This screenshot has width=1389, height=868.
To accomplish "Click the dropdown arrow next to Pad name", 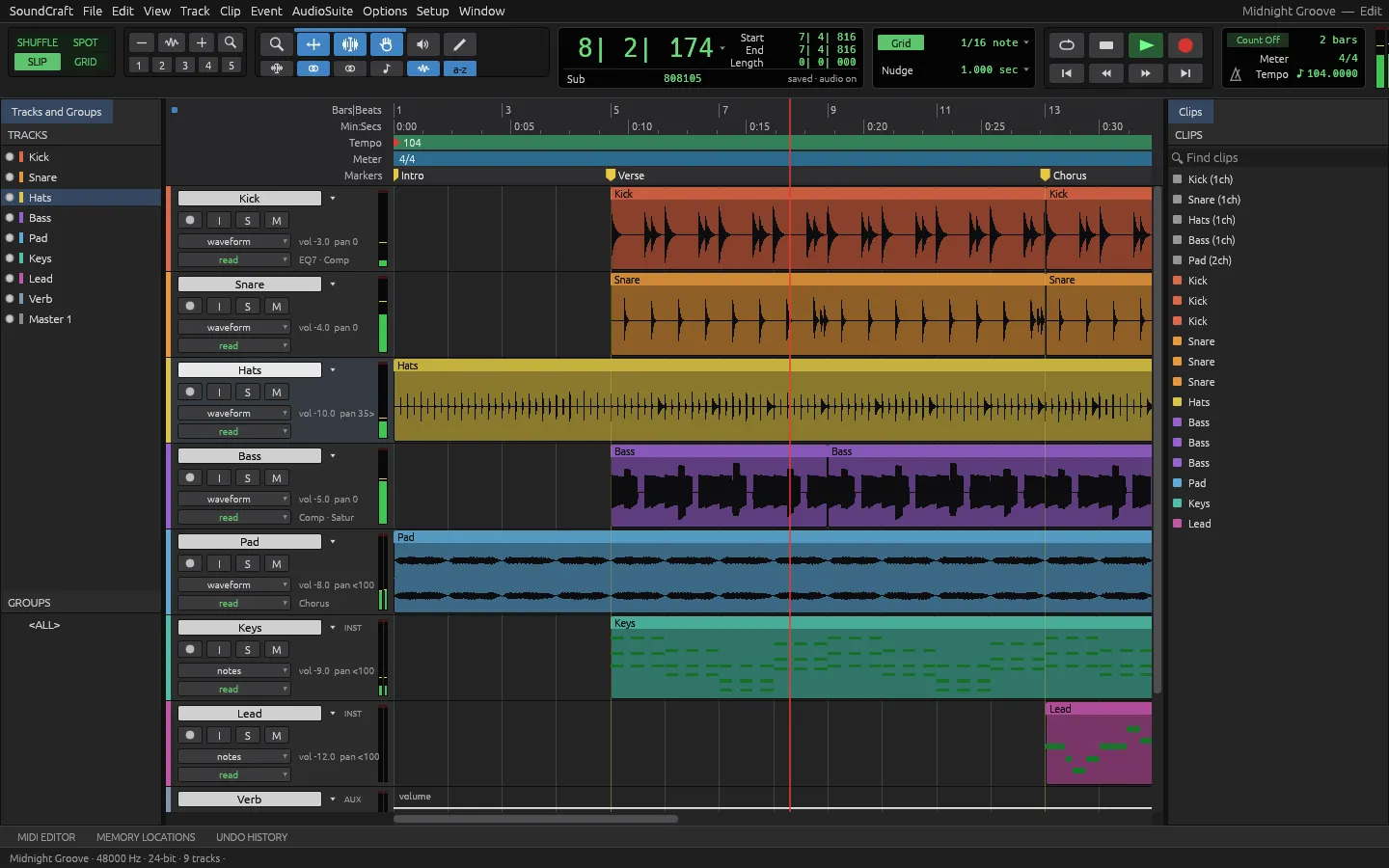I will pyautogui.click(x=333, y=542).
